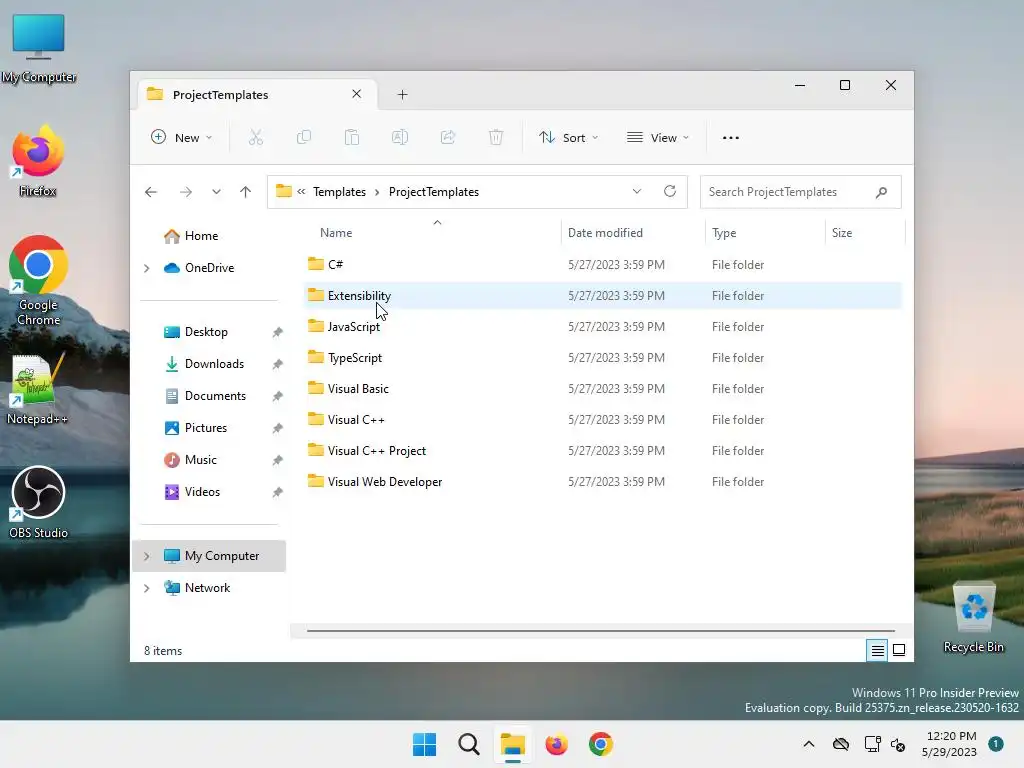Open Recent locations dropdown chevron
Screen dimensions: 1024x768
click(x=216, y=192)
